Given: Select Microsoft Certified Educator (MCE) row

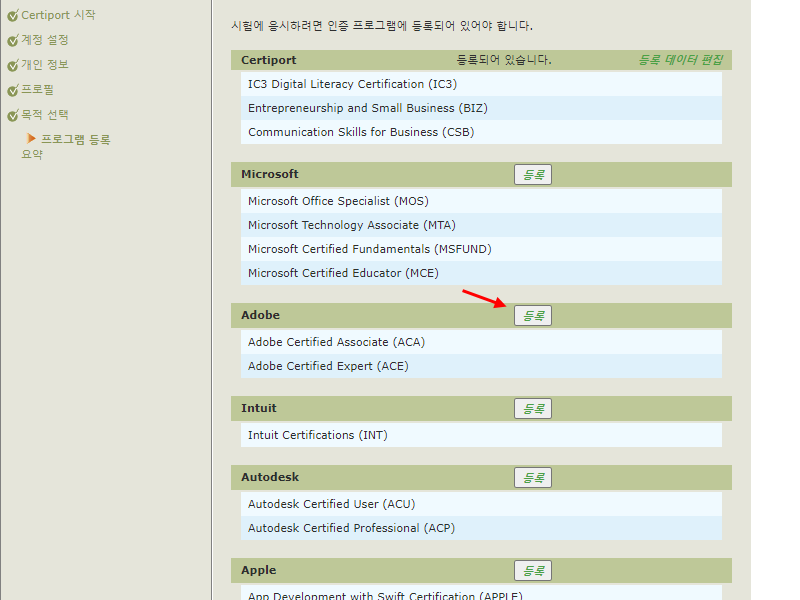Looking at the screenshot, I should point(481,273).
